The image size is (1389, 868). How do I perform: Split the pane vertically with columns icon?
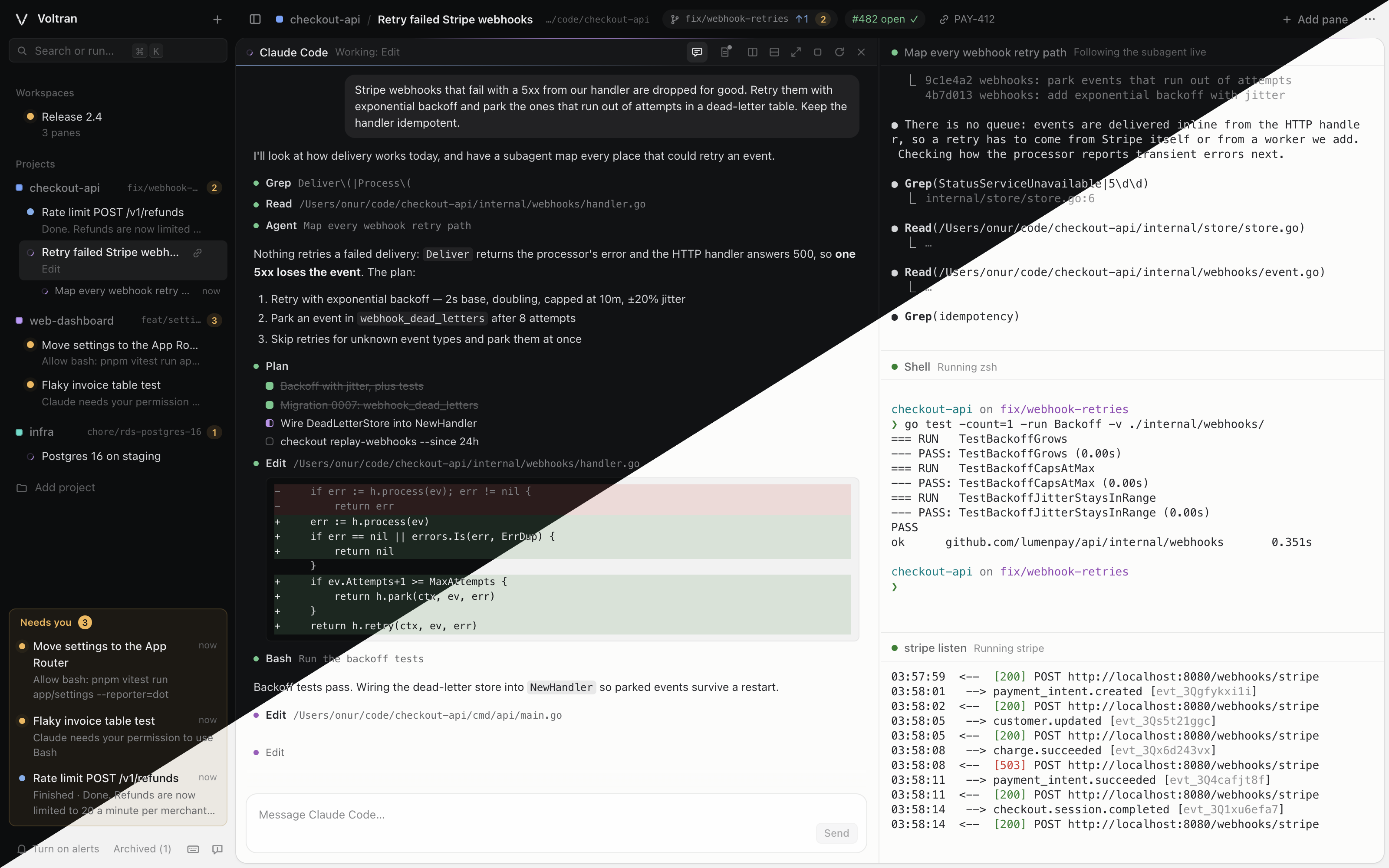tap(753, 52)
